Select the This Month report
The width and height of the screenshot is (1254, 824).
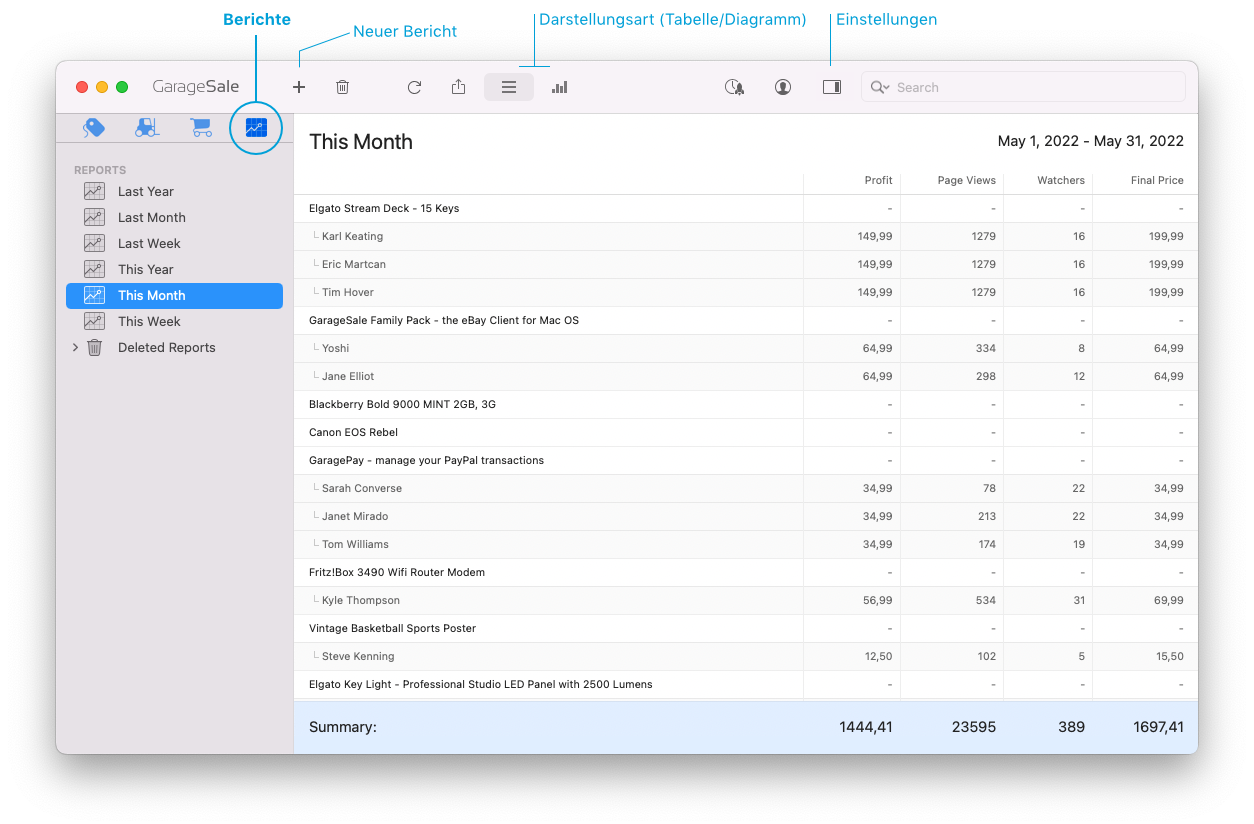[174, 295]
